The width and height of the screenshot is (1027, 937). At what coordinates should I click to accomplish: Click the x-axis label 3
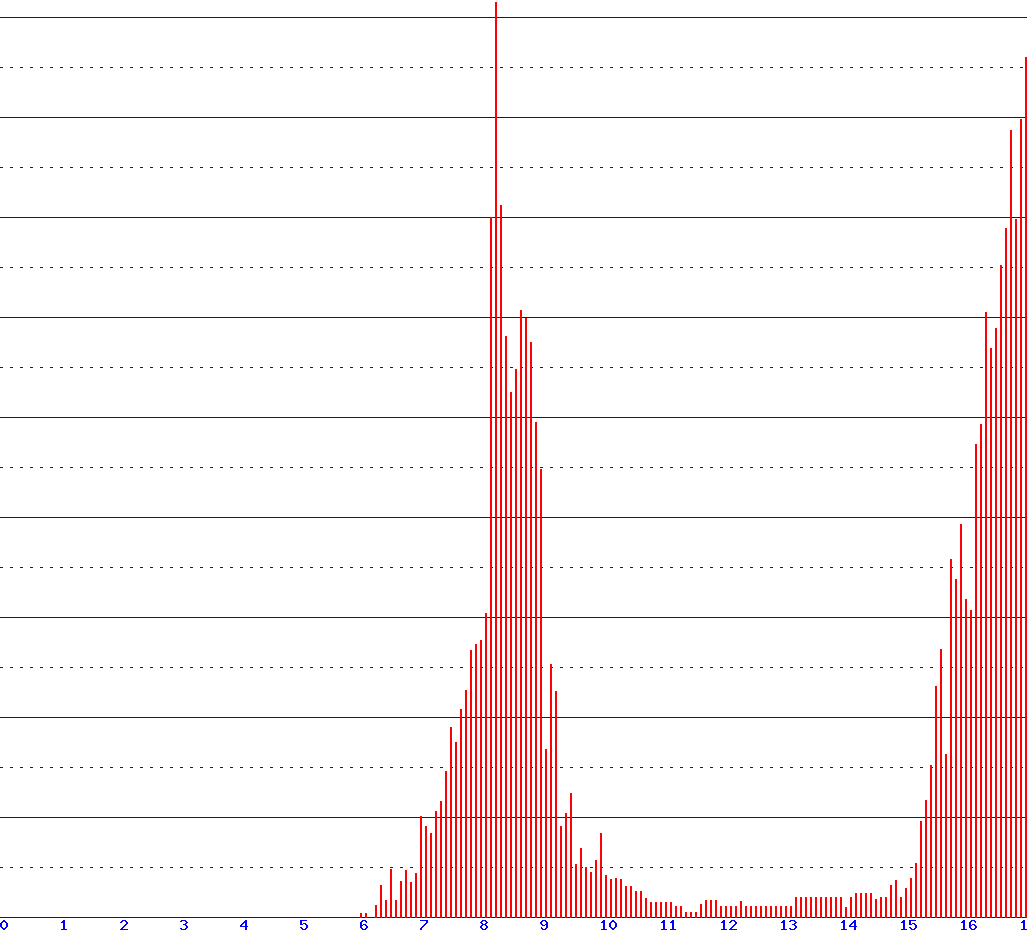(x=184, y=925)
